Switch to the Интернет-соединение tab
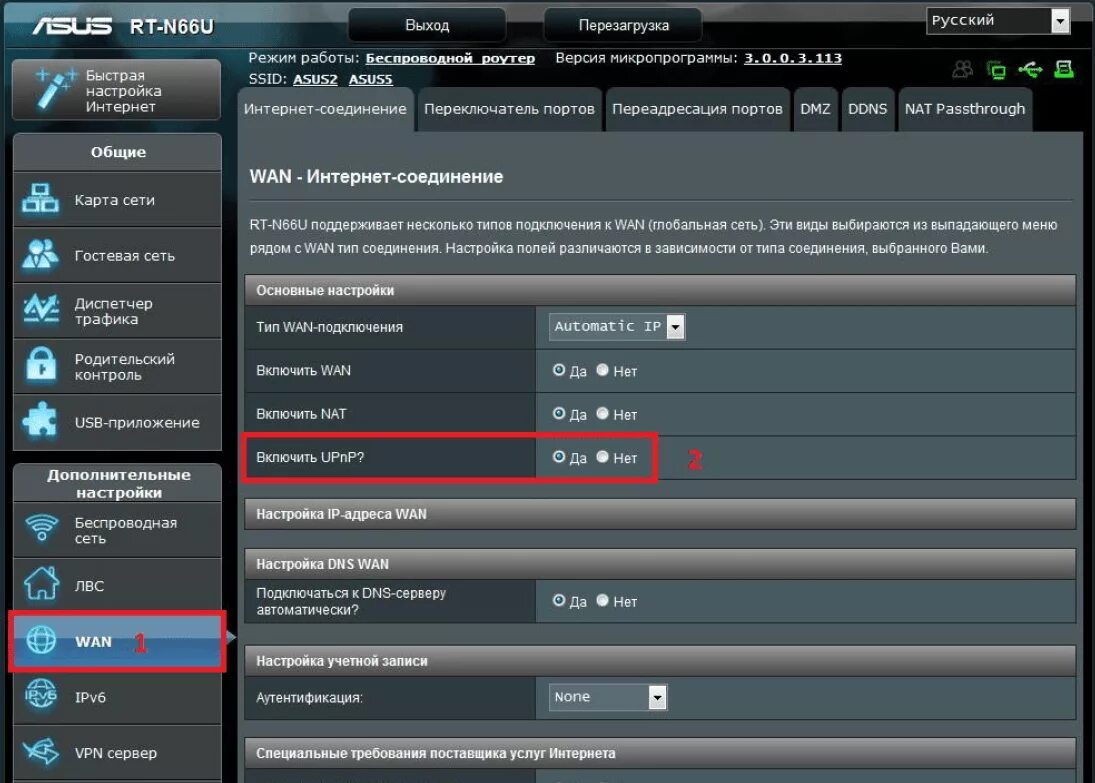This screenshot has height=783, width=1095. click(x=325, y=109)
